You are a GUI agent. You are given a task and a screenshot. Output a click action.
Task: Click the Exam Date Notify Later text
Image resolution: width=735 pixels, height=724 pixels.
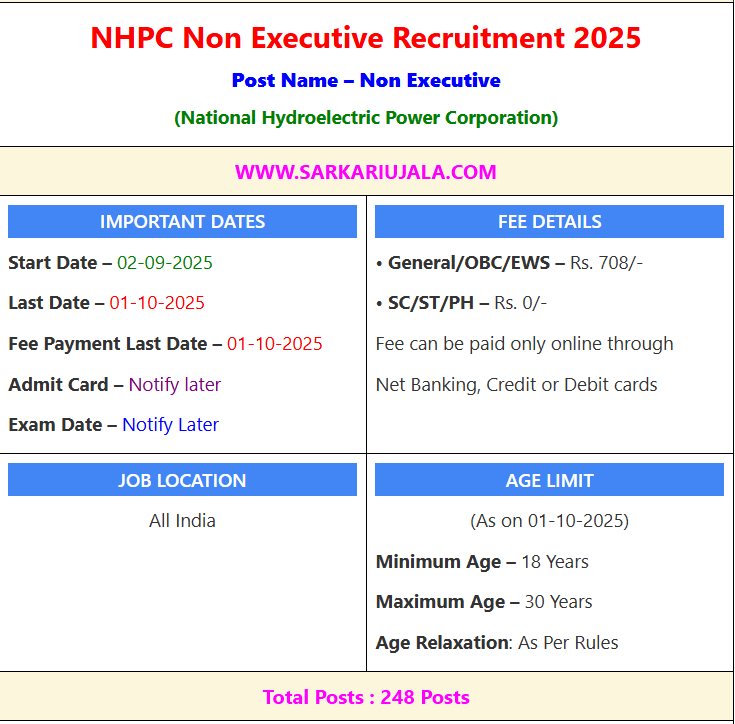click(x=171, y=425)
